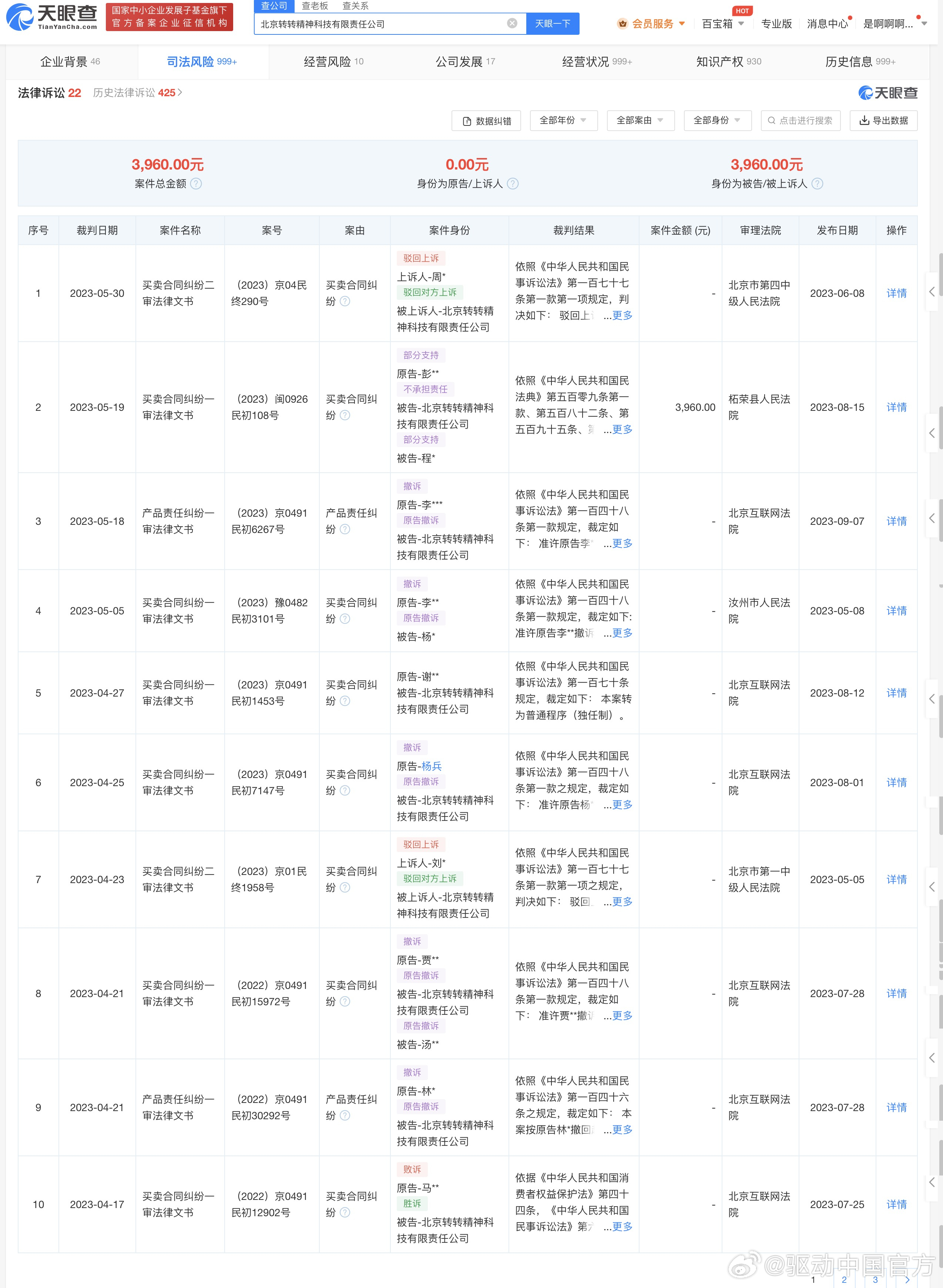This screenshot has width=943, height=1288.
Task: Click 案由 help icon in row 10
Action: point(345,1212)
